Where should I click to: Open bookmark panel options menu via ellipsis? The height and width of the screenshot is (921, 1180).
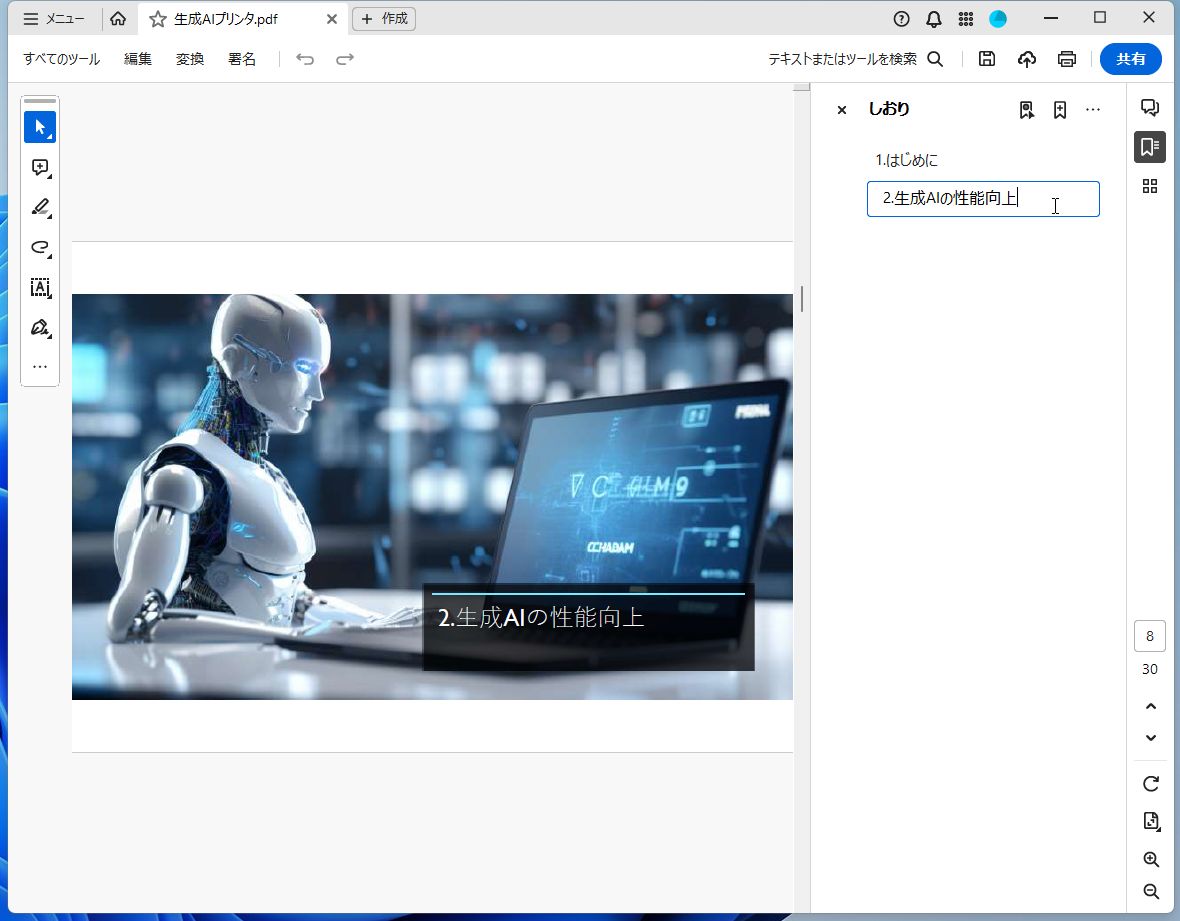(x=1093, y=109)
